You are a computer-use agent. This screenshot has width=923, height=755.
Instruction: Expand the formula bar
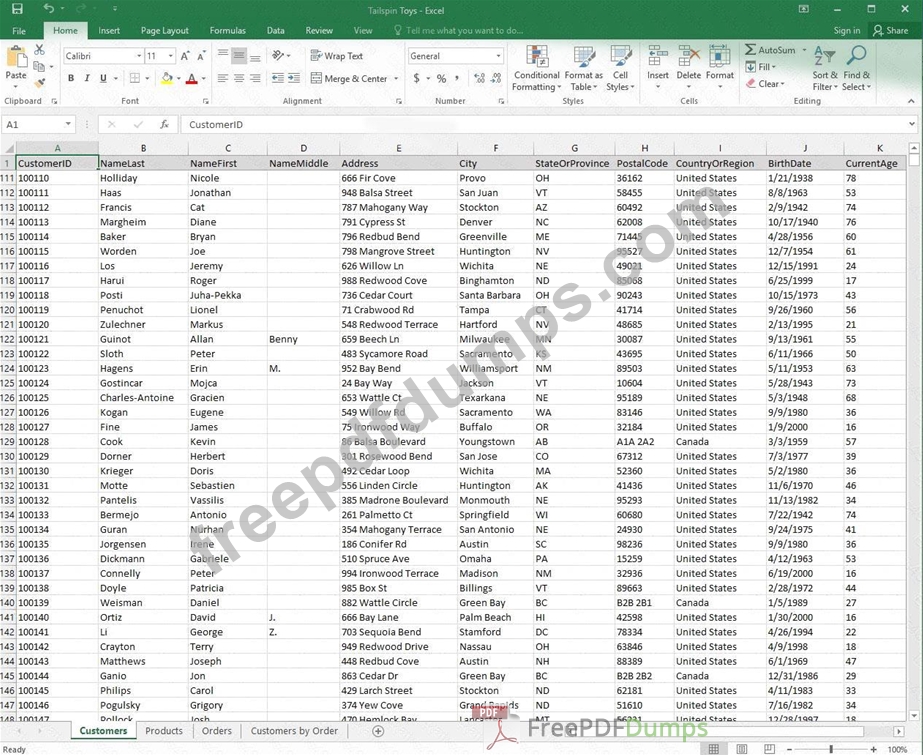point(912,124)
